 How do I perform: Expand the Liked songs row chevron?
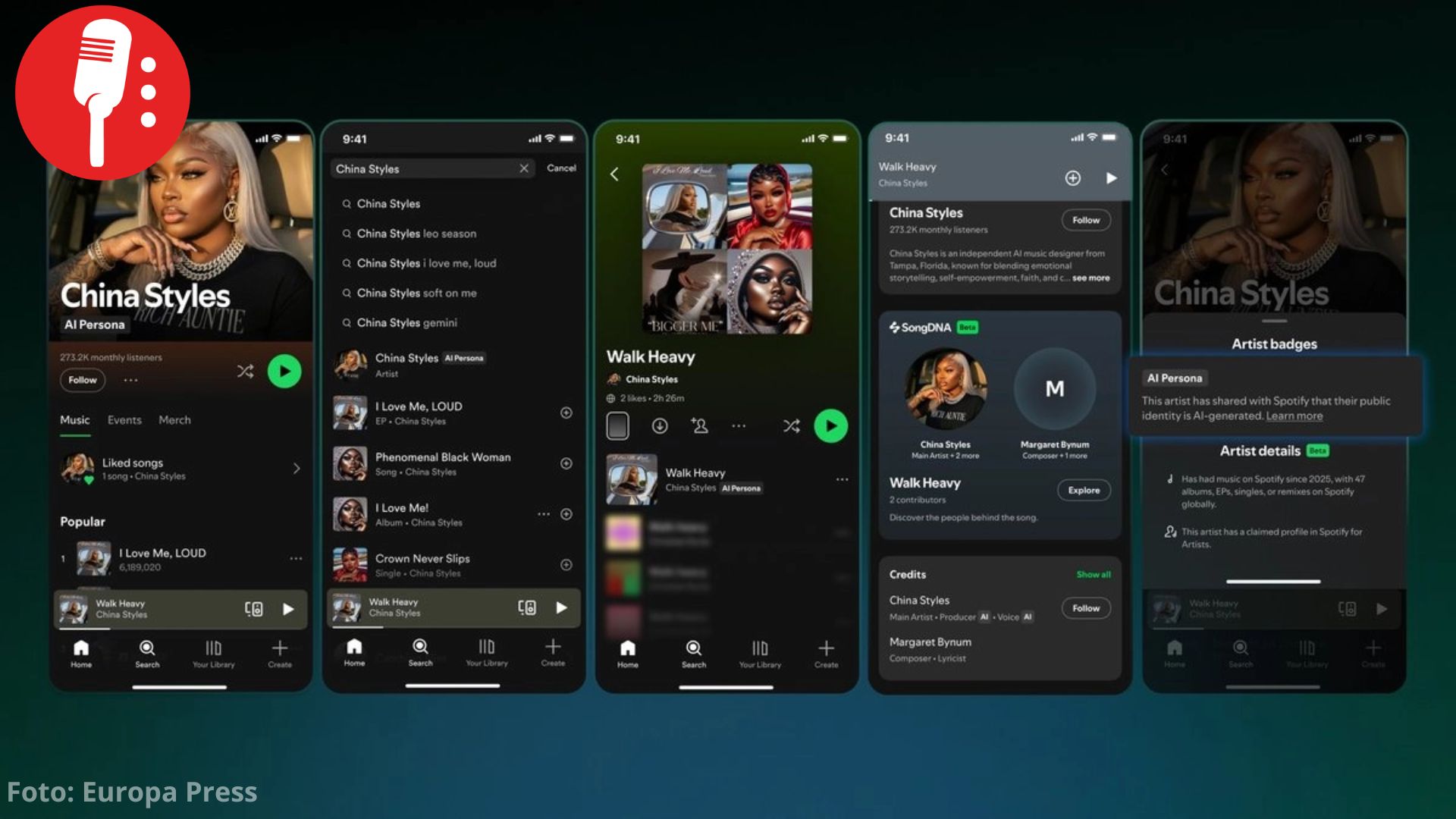pyautogui.click(x=297, y=469)
